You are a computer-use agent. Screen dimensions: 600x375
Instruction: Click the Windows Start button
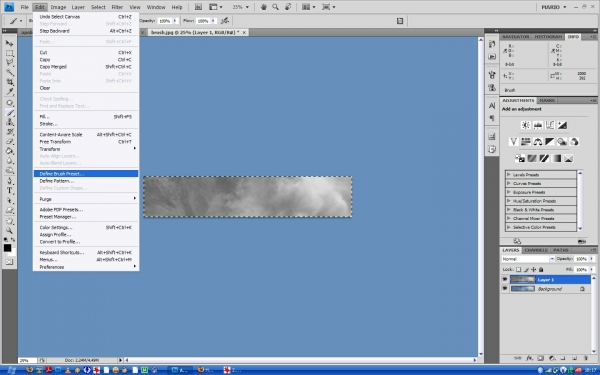pos(10,370)
